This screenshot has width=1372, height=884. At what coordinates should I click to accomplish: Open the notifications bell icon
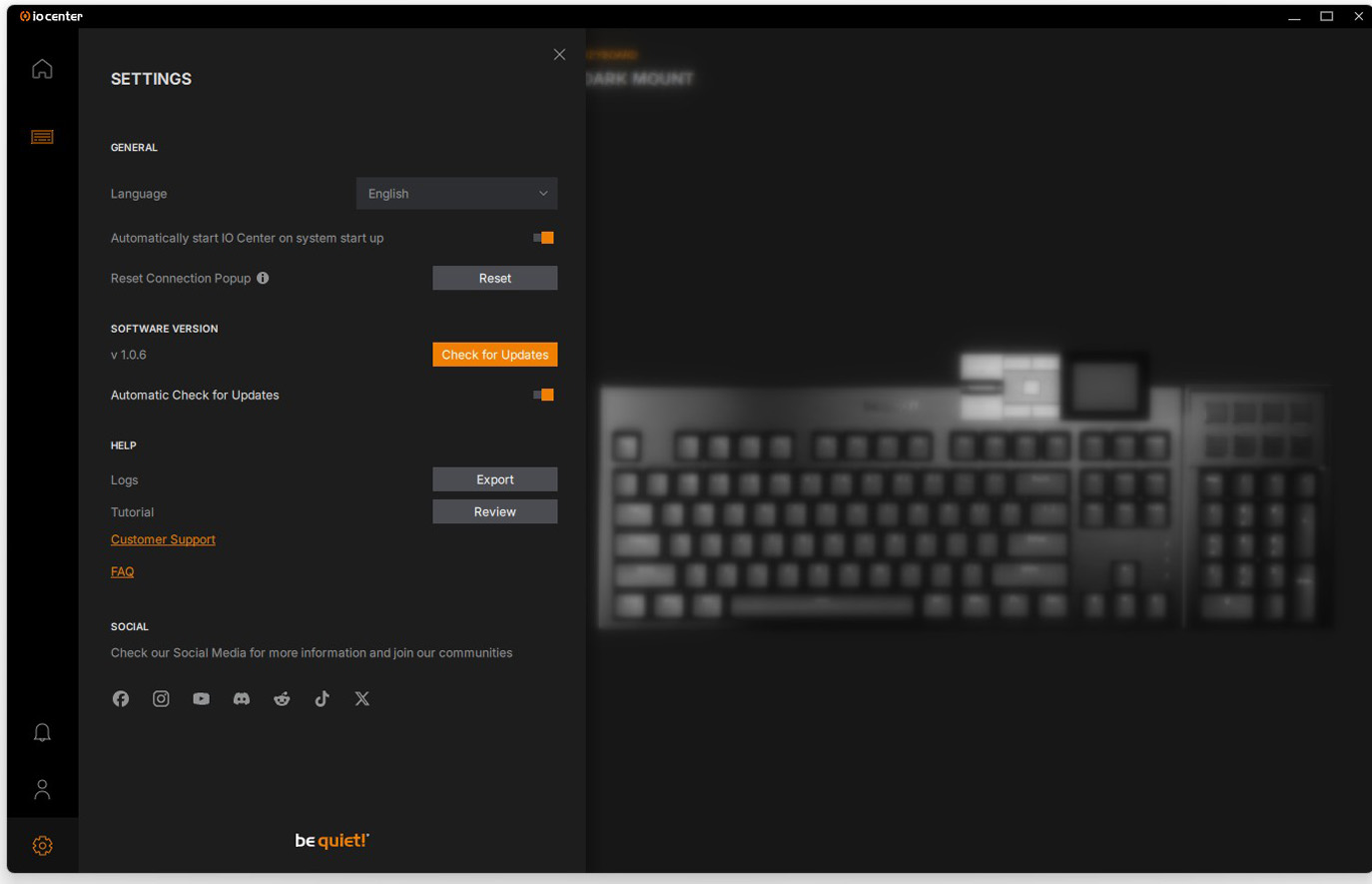42,732
